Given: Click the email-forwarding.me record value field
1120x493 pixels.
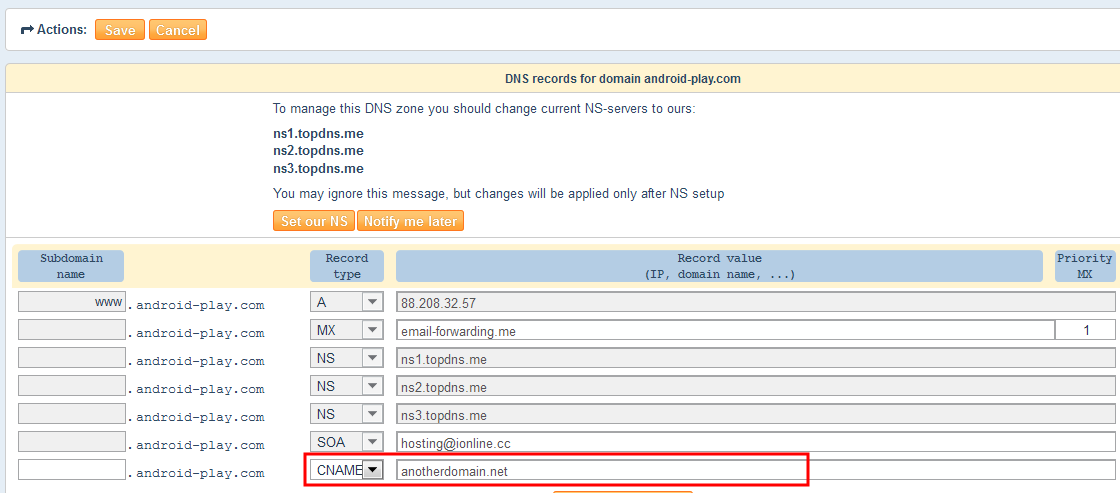Looking at the screenshot, I should pyautogui.click(x=725, y=330).
